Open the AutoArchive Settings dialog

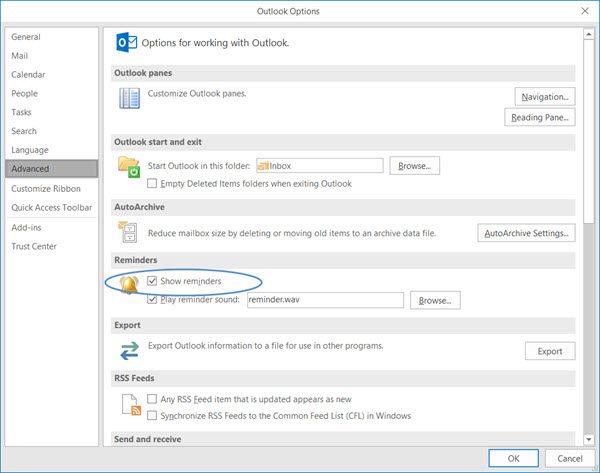pos(526,233)
